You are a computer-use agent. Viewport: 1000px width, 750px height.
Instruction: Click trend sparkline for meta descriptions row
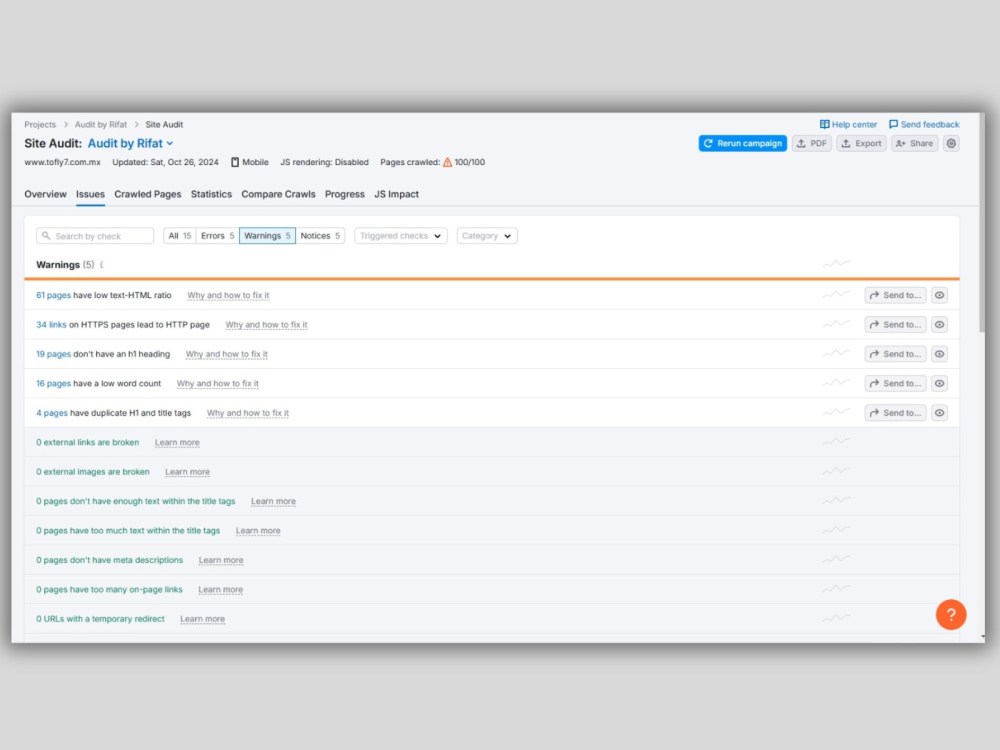(x=835, y=559)
